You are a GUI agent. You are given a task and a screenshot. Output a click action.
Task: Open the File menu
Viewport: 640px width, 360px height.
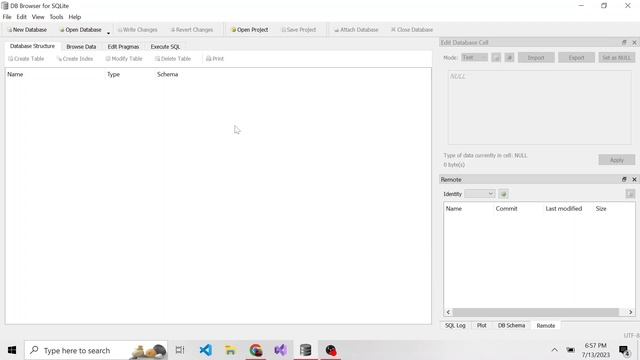[7, 17]
